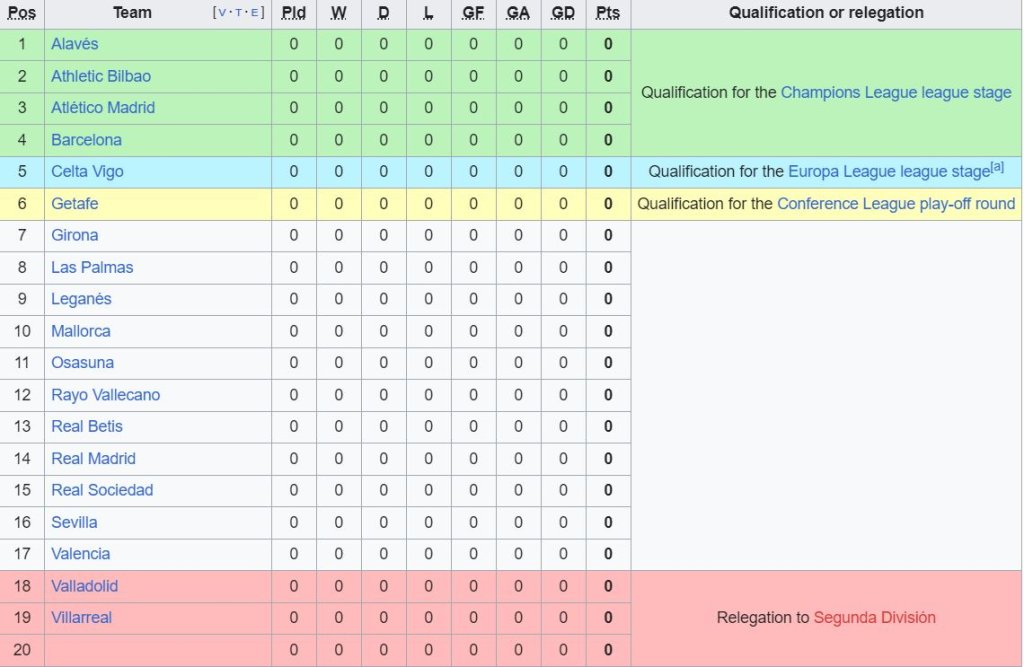Click the Getafe team link
Viewport: 1024px width, 667px height.
point(75,204)
